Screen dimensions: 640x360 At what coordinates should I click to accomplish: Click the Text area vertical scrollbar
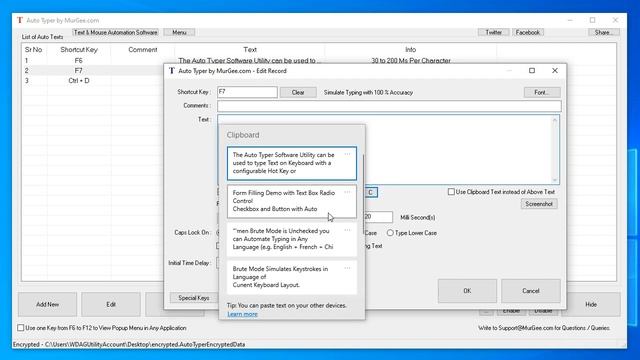coord(555,150)
